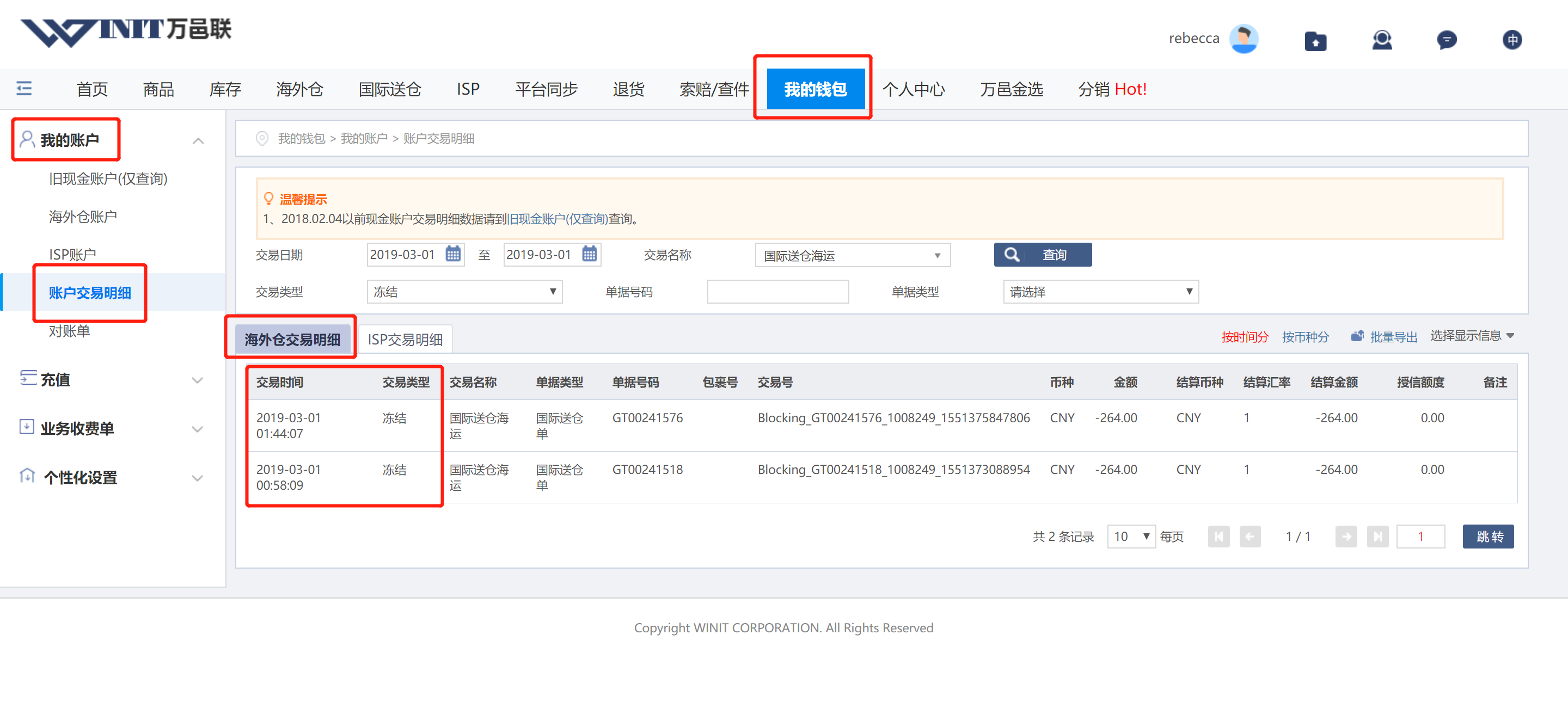Open 旧现金账户(仅查询) in the sidebar
The height and width of the screenshot is (721, 1568).
[x=108, y=178]
